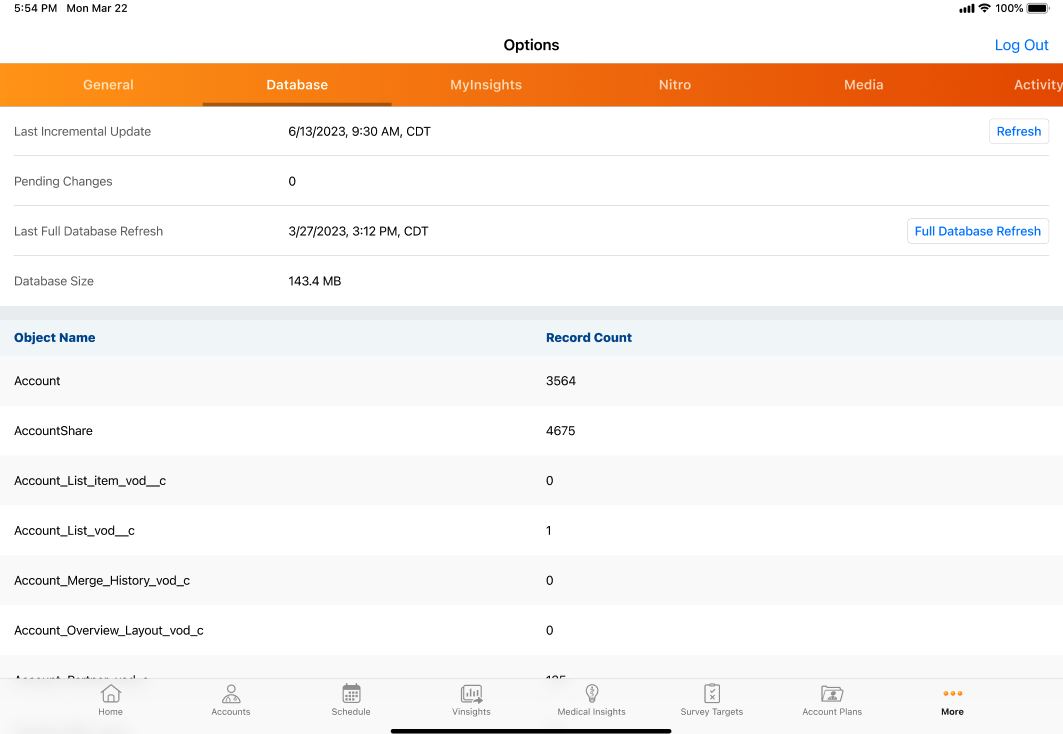Switch to the General tab
This screenshot has height=734, width=1063.
pos(108,85)
